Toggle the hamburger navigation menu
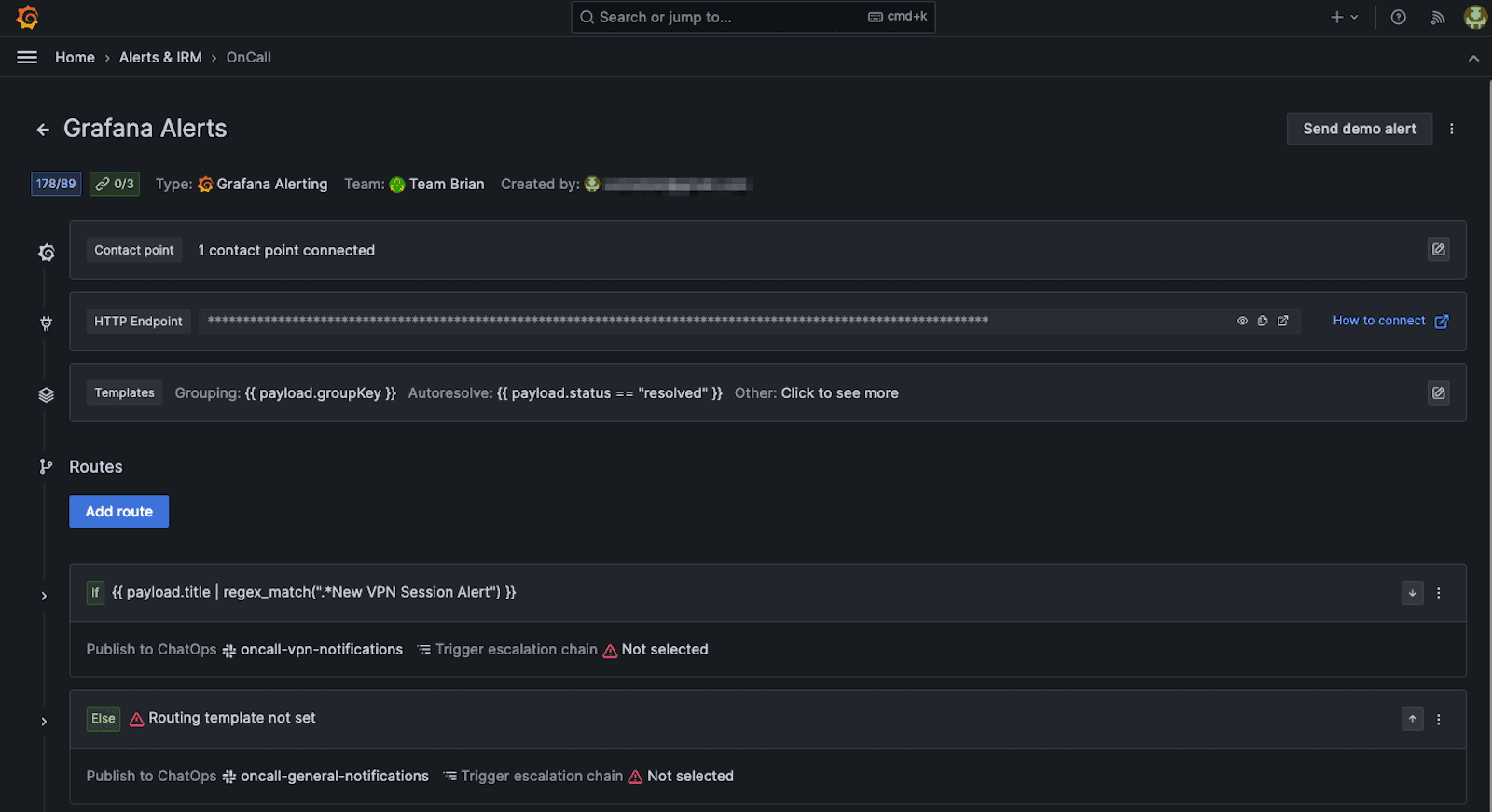Screen dimensions: 1492x812 [x=27, y=57]
